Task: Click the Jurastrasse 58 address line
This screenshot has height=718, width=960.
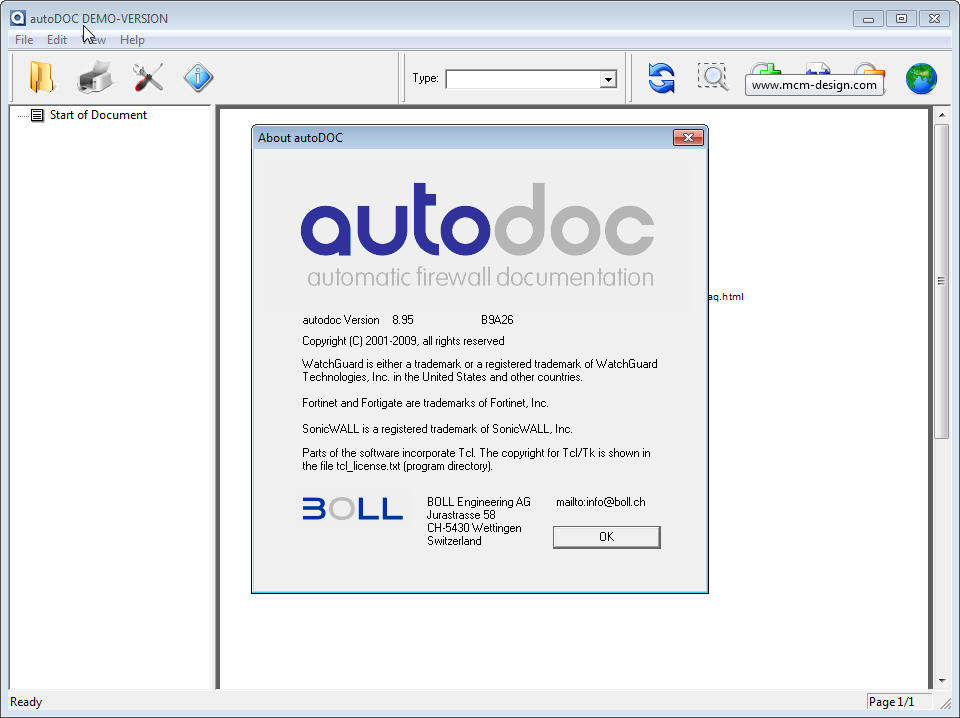Action: pyautogui.click(x=461, y=515)
